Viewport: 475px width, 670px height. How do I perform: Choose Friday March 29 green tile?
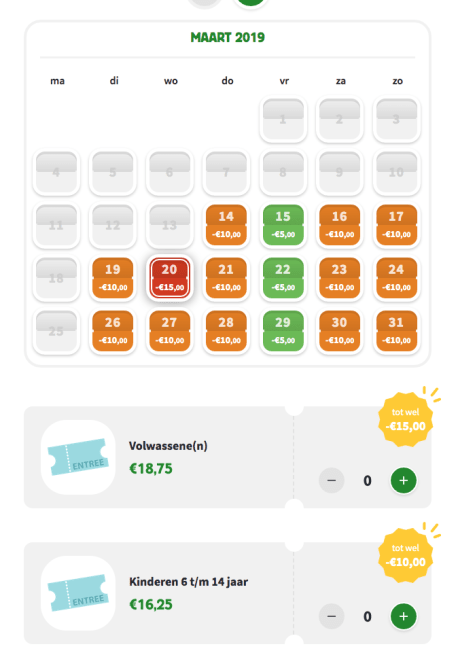(x=283, y=331)
